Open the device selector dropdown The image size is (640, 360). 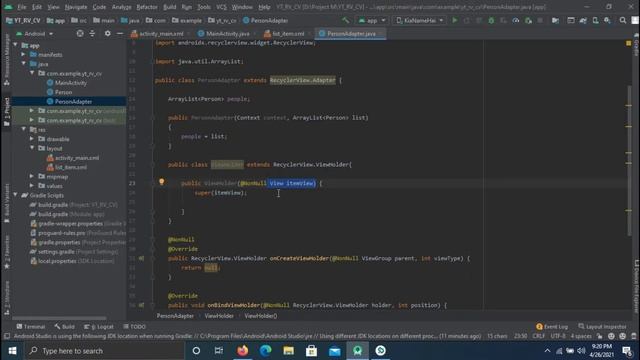tap(420, 20)
